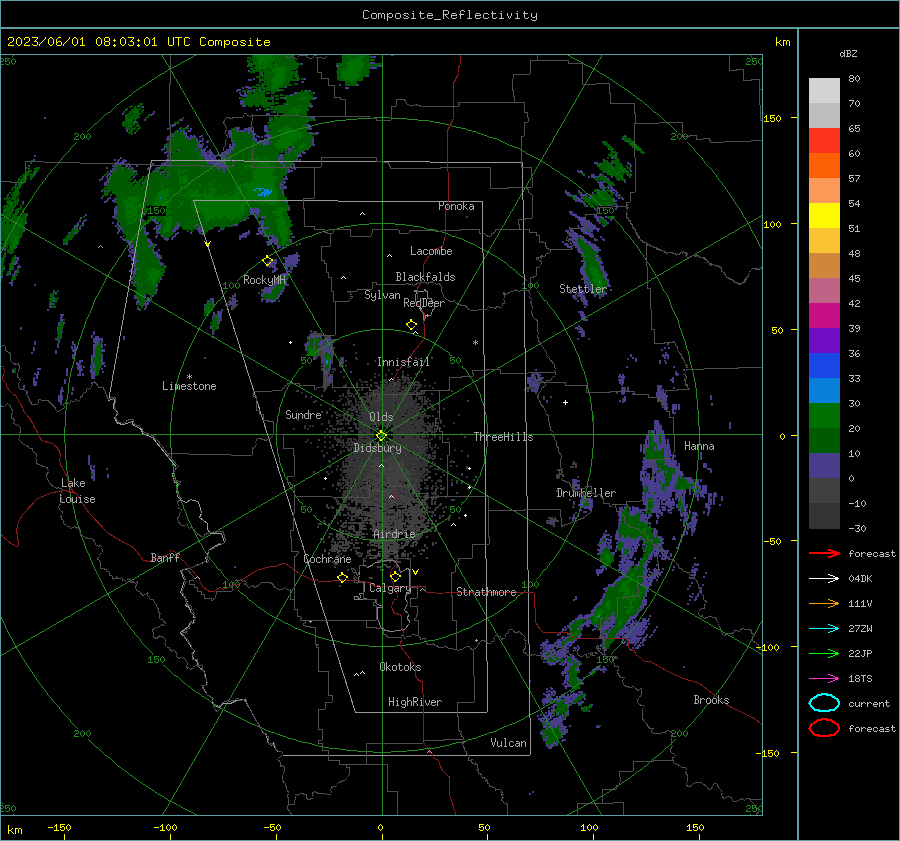Select the white 04DK arrow icon
Screen dimensions: 900x841
[824, 578]
